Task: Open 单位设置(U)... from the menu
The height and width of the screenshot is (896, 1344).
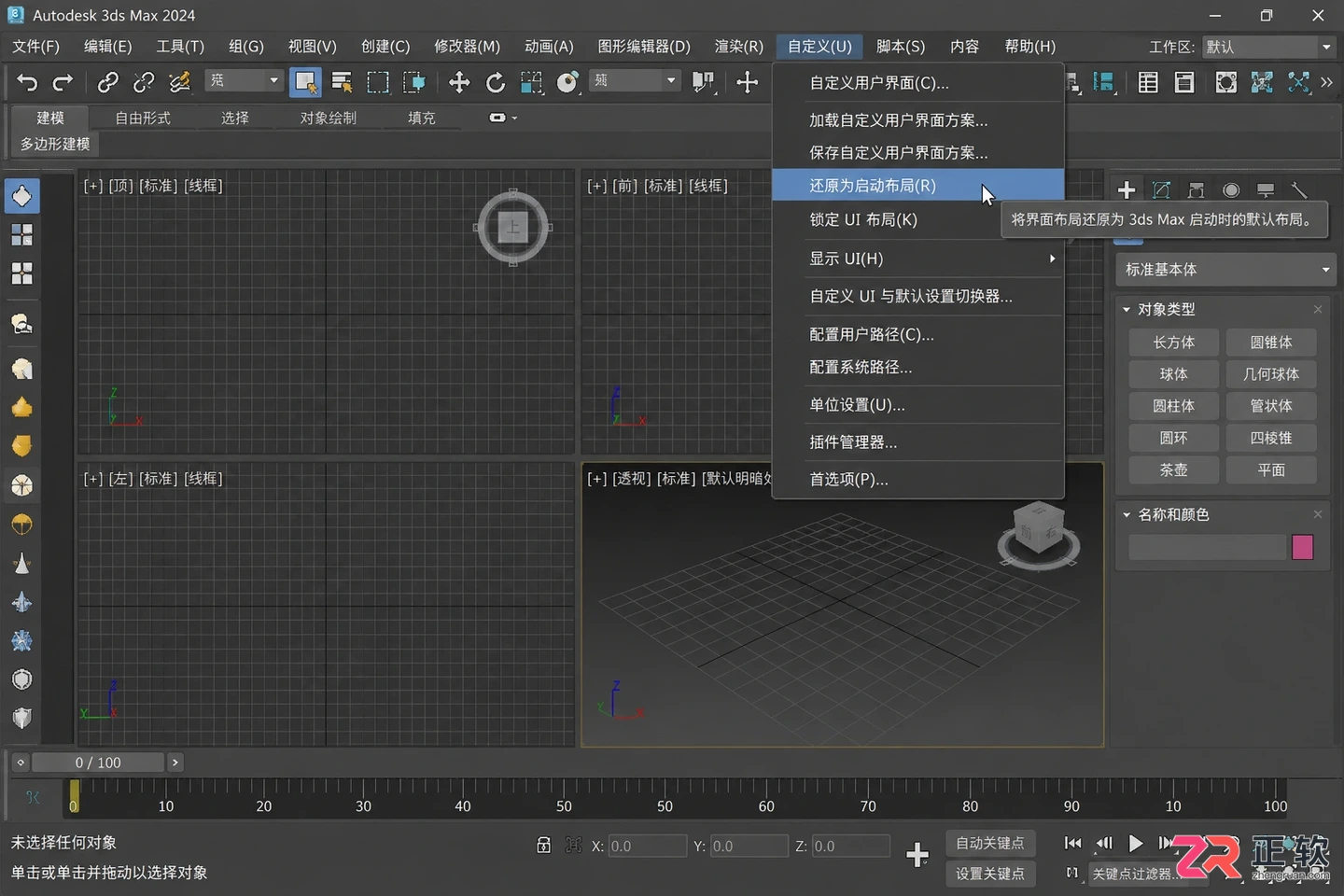Action: [x=918, y=405]
